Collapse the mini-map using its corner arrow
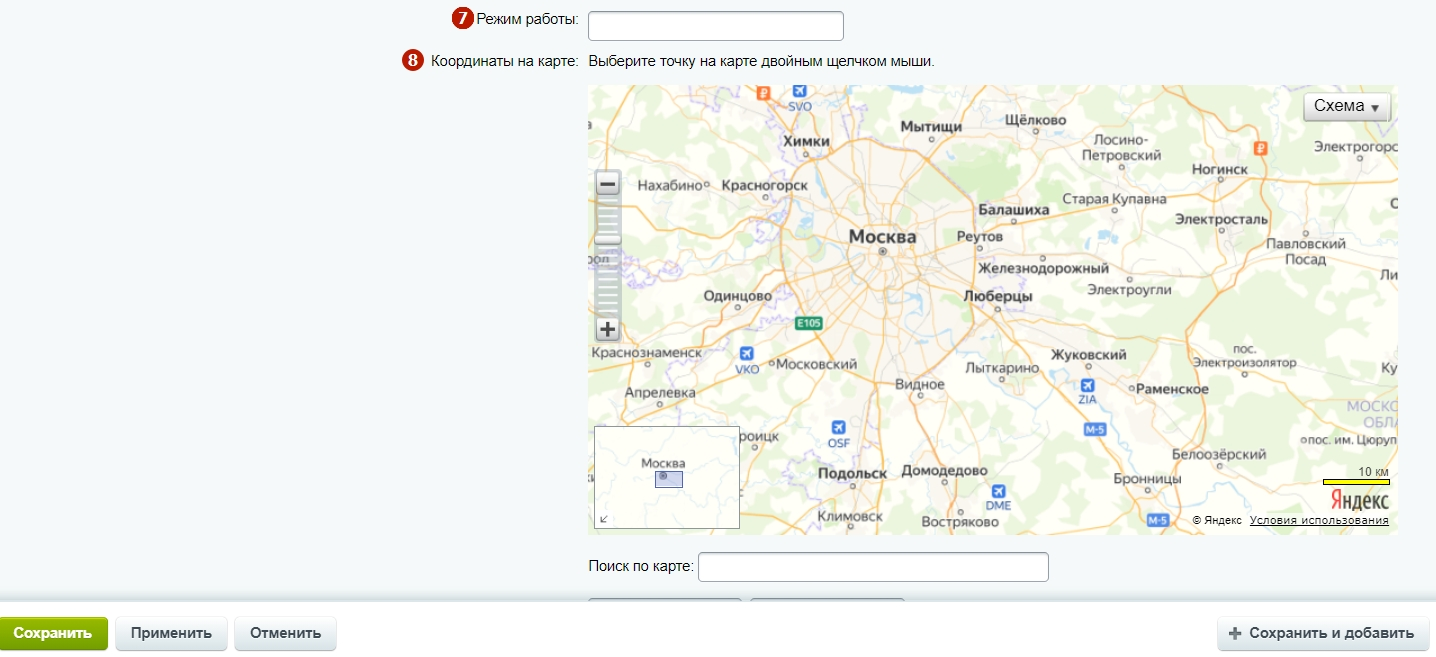 603,519
